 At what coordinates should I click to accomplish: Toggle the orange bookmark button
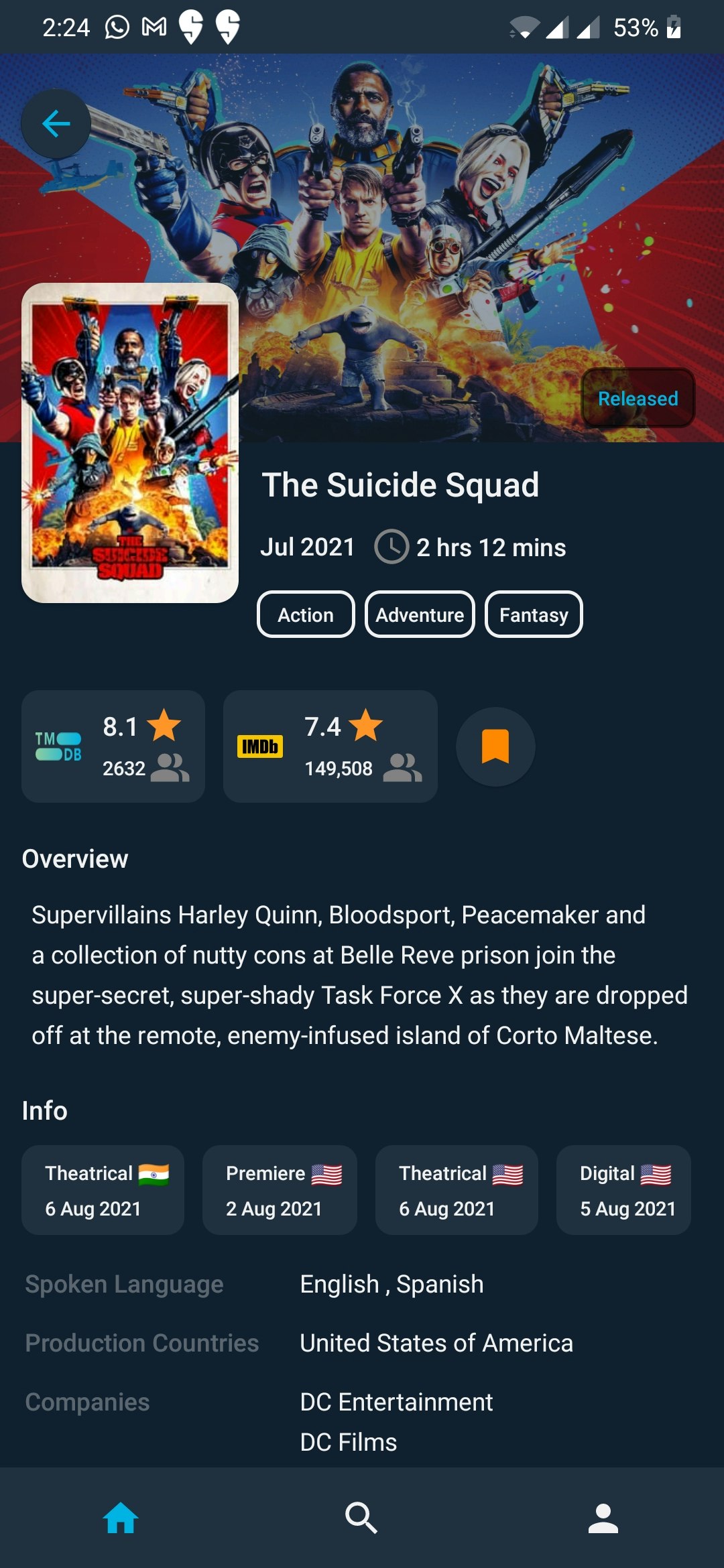point(495,746)
